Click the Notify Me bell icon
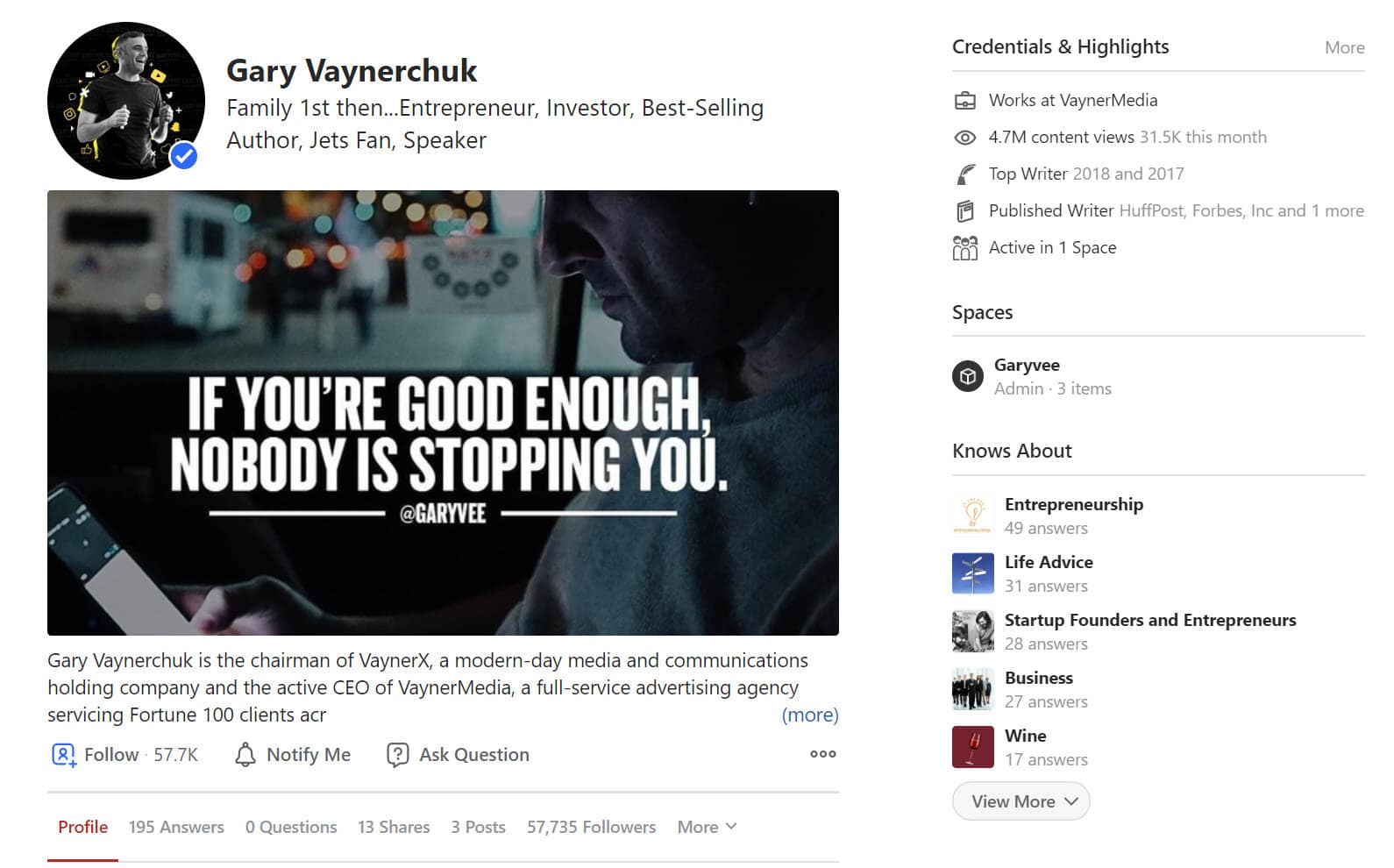 (x=245, y=755)
